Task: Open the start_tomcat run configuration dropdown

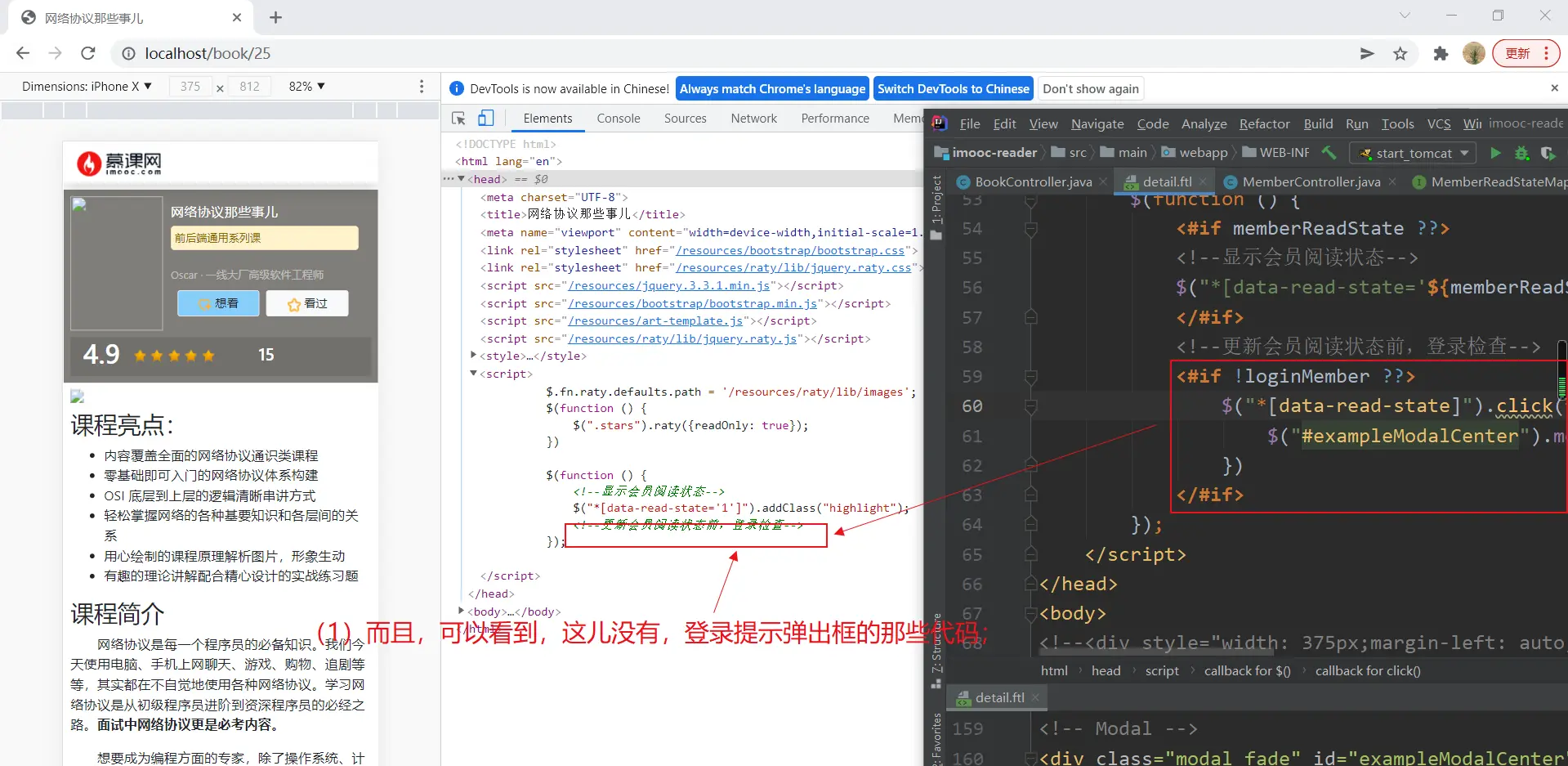Action: tap(1414, 153)
